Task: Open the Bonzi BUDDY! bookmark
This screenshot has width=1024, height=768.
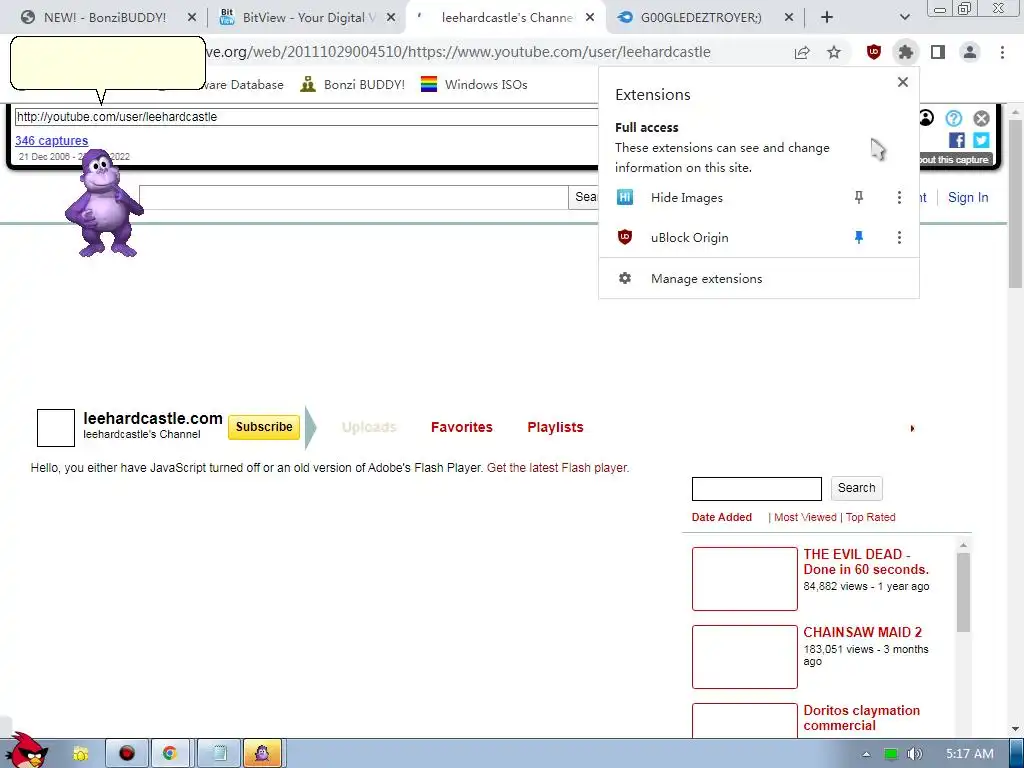Action: pyautogui.click(x=353, y=84)
